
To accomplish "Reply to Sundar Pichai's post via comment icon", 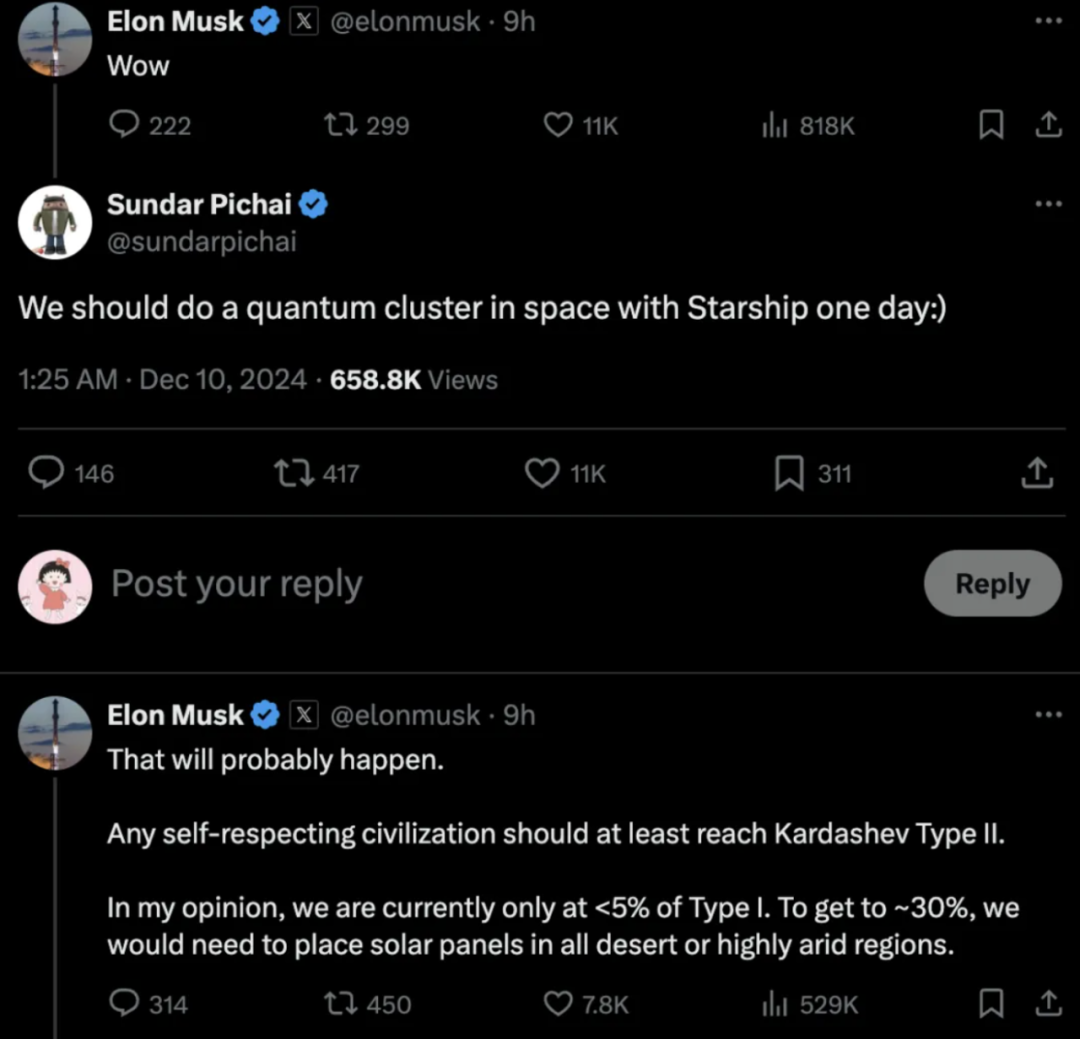I will point(46,473).
